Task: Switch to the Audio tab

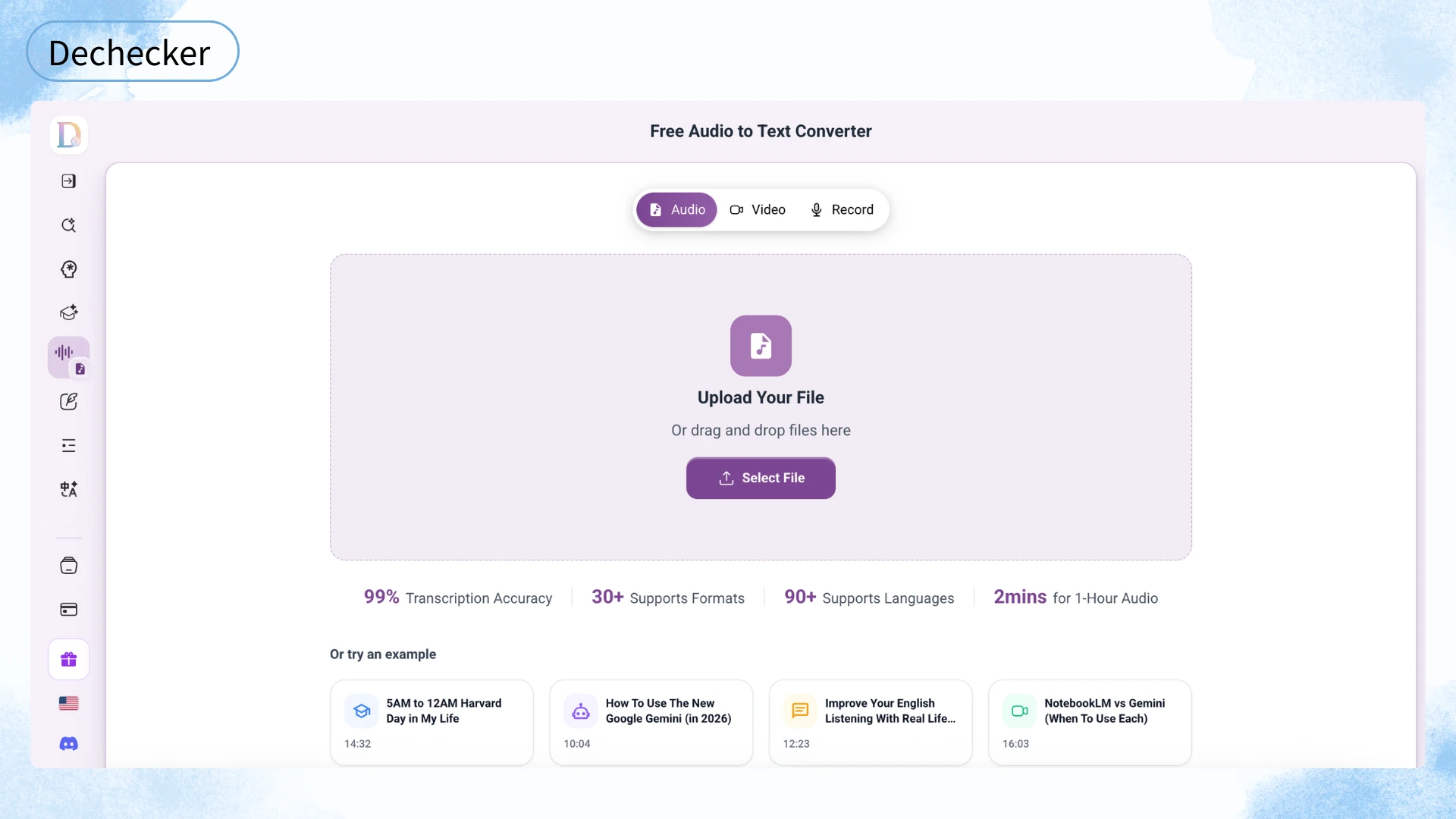Action: (676, 210)
